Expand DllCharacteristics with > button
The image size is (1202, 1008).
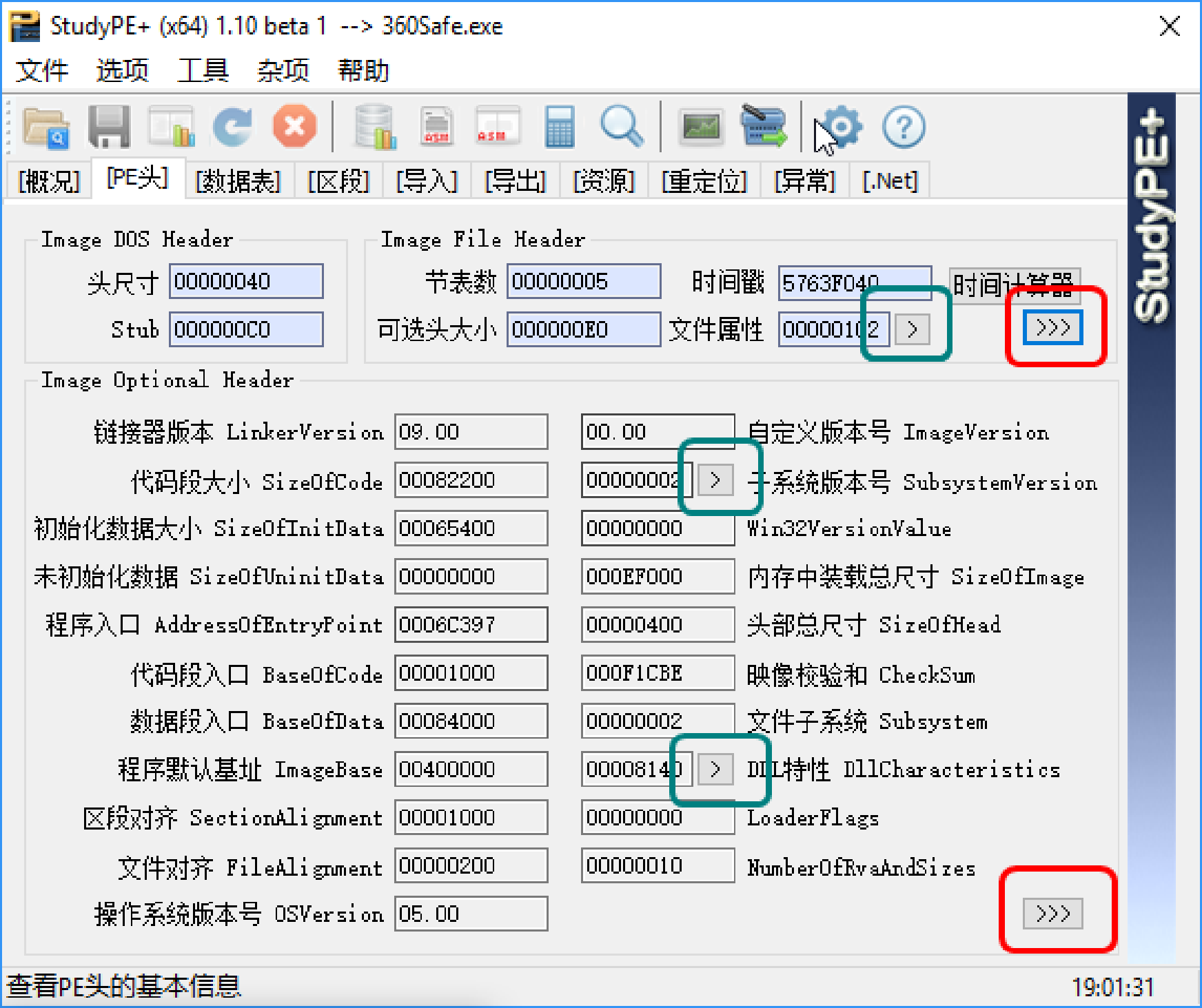click(715, 768)
